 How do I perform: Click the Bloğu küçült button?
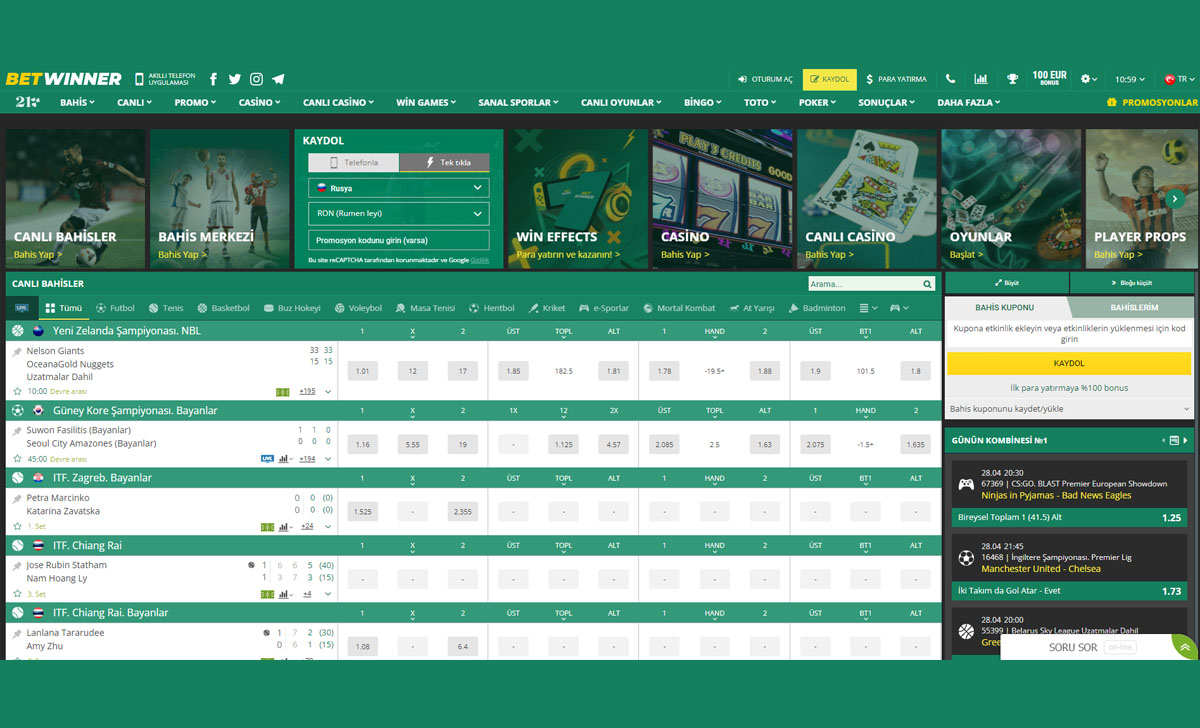[1133, 283]
